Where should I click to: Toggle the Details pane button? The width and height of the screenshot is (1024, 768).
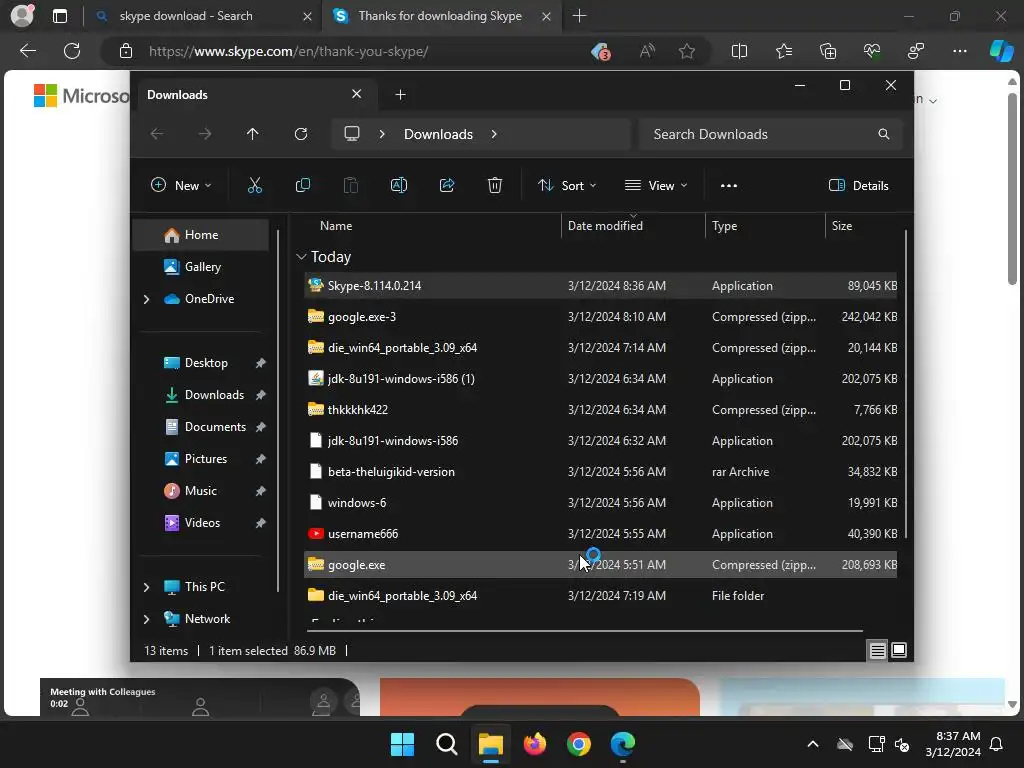859,185
